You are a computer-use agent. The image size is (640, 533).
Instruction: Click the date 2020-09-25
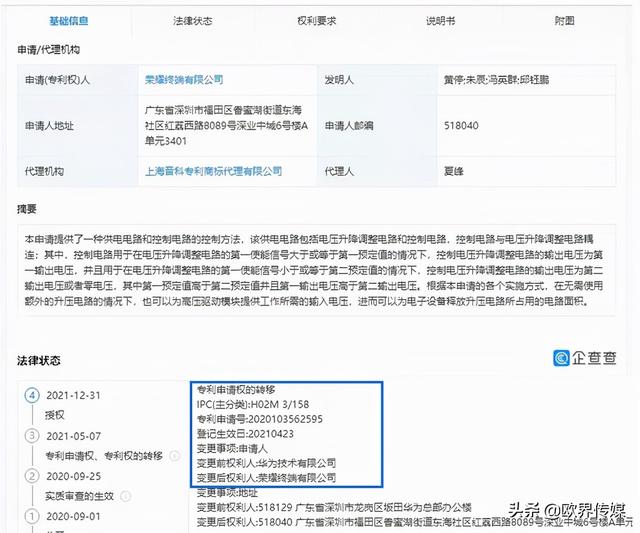73,476
